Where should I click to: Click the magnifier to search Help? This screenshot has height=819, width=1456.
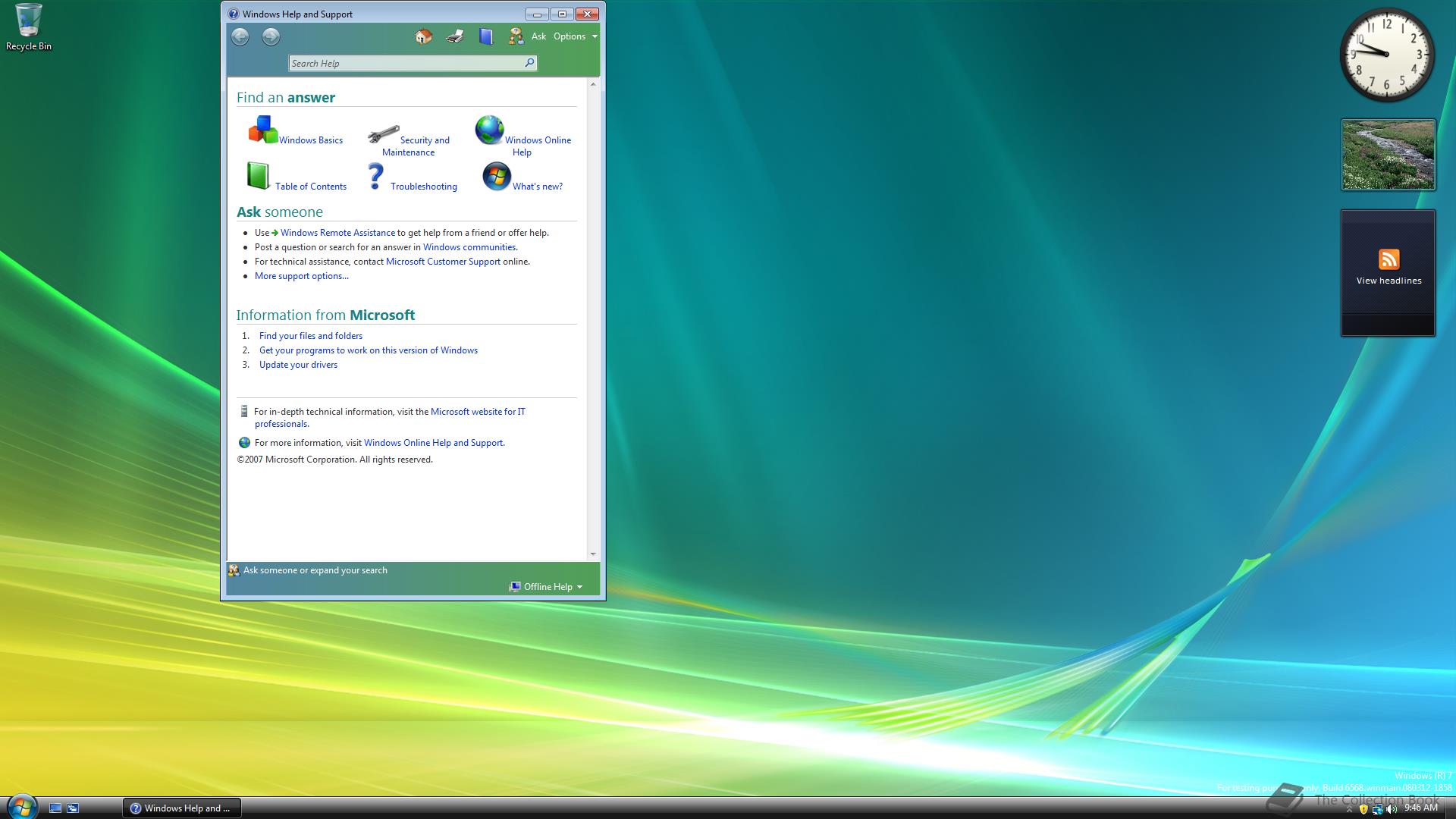pyautogui.click(x=529, y=63)
